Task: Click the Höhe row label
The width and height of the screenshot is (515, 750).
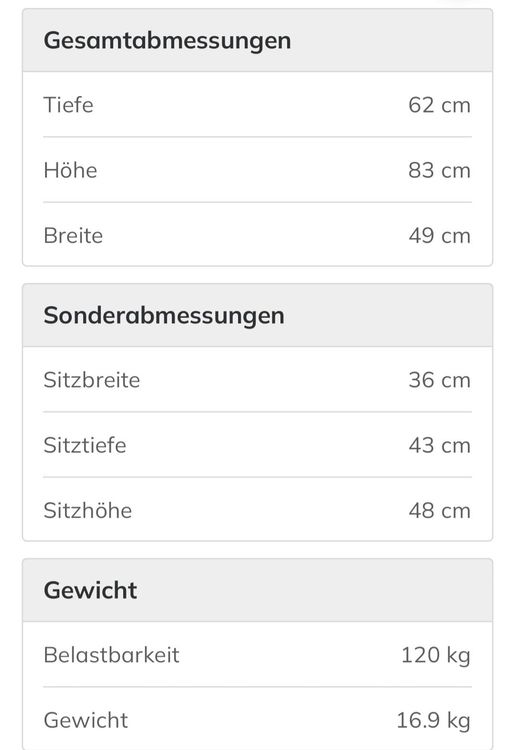Action: (x=70, y=170)
